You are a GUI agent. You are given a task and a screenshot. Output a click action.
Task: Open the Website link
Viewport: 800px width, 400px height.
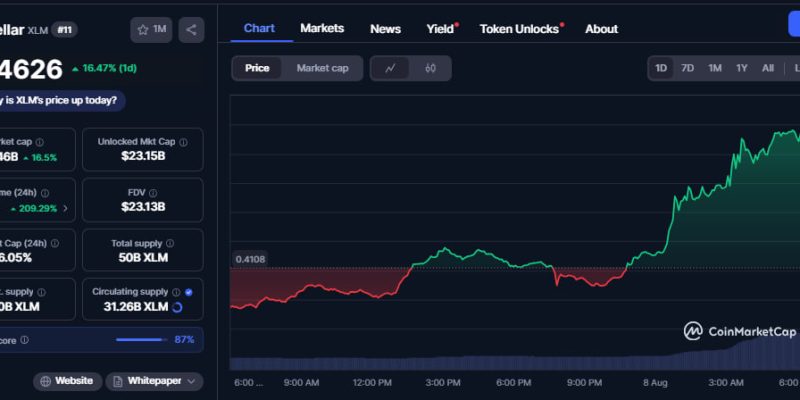coord(67,381)
